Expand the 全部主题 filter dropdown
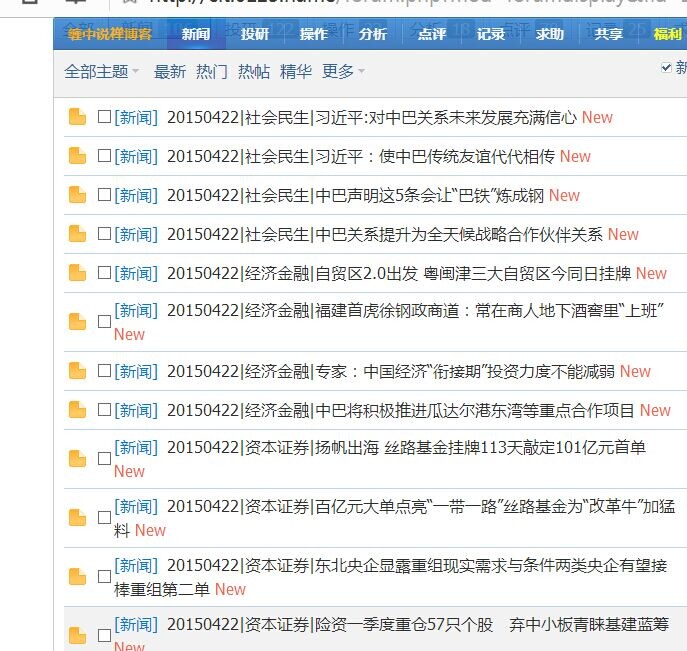The height and width of the screenshot is (651, 687). (101, 72)
